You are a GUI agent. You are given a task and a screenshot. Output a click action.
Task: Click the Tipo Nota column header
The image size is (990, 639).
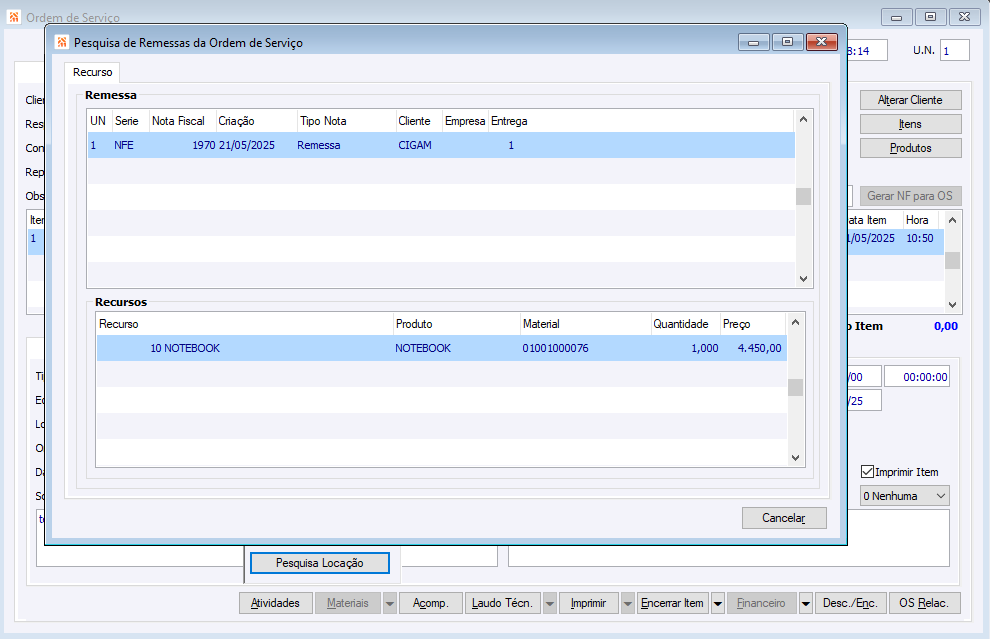(347, 121)
